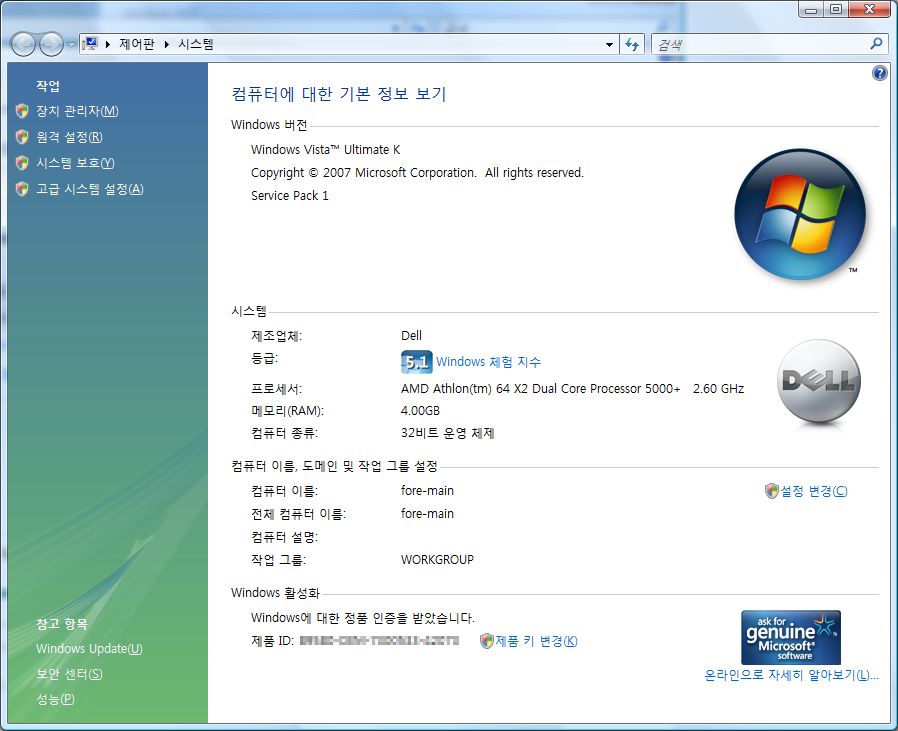Click the Windows Vista logo orb
Image resolution: width=898 pixels, height=731 pixels.
(800, 214)
